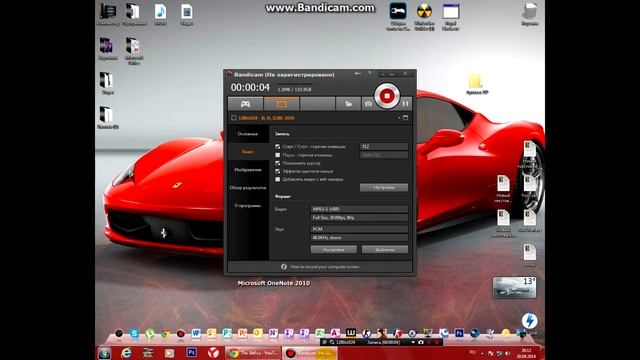Click the weather gadget showing 13°
This screenshot has height=360, width=640.
[514, 287]
